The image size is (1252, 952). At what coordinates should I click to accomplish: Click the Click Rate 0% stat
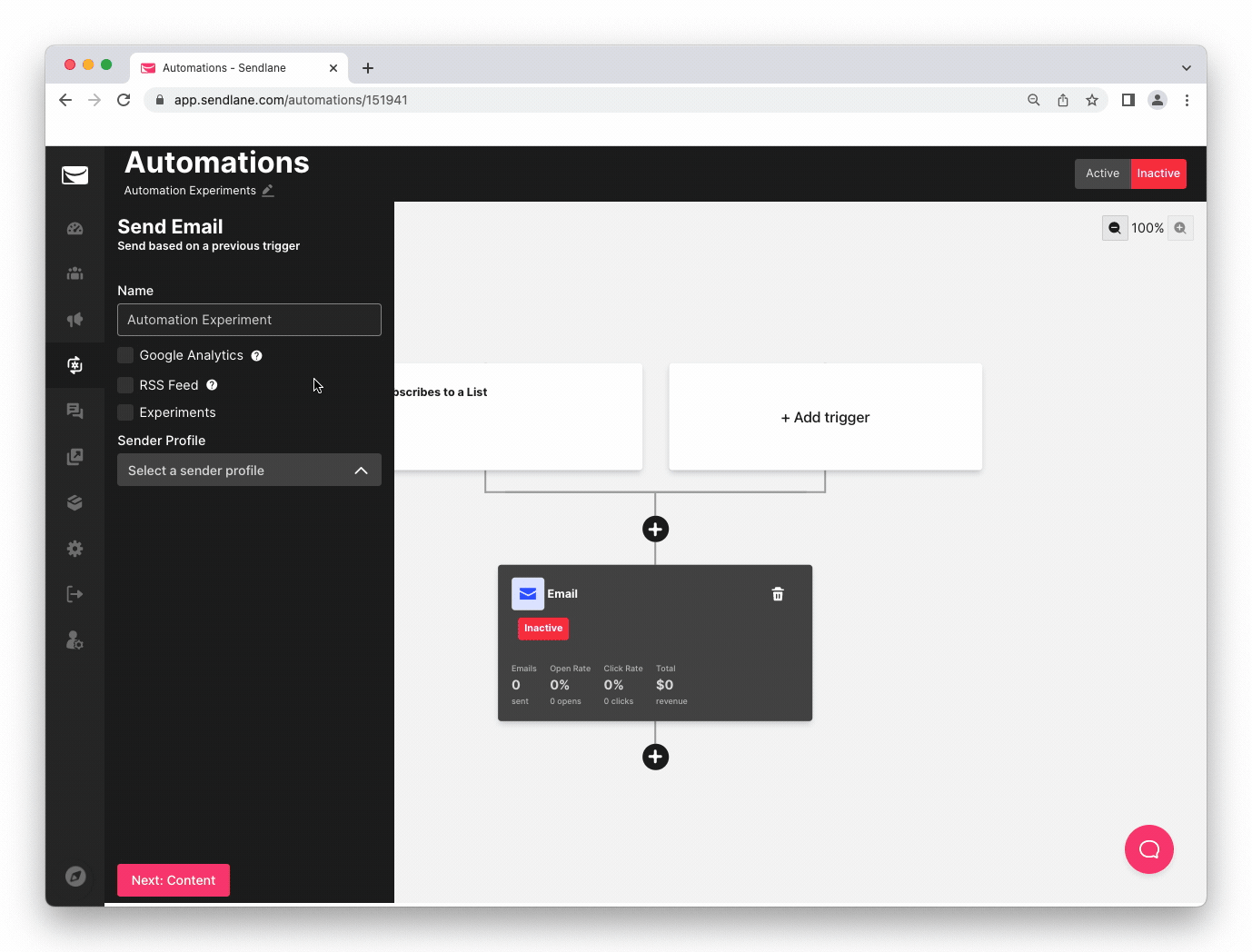(622, 685)
